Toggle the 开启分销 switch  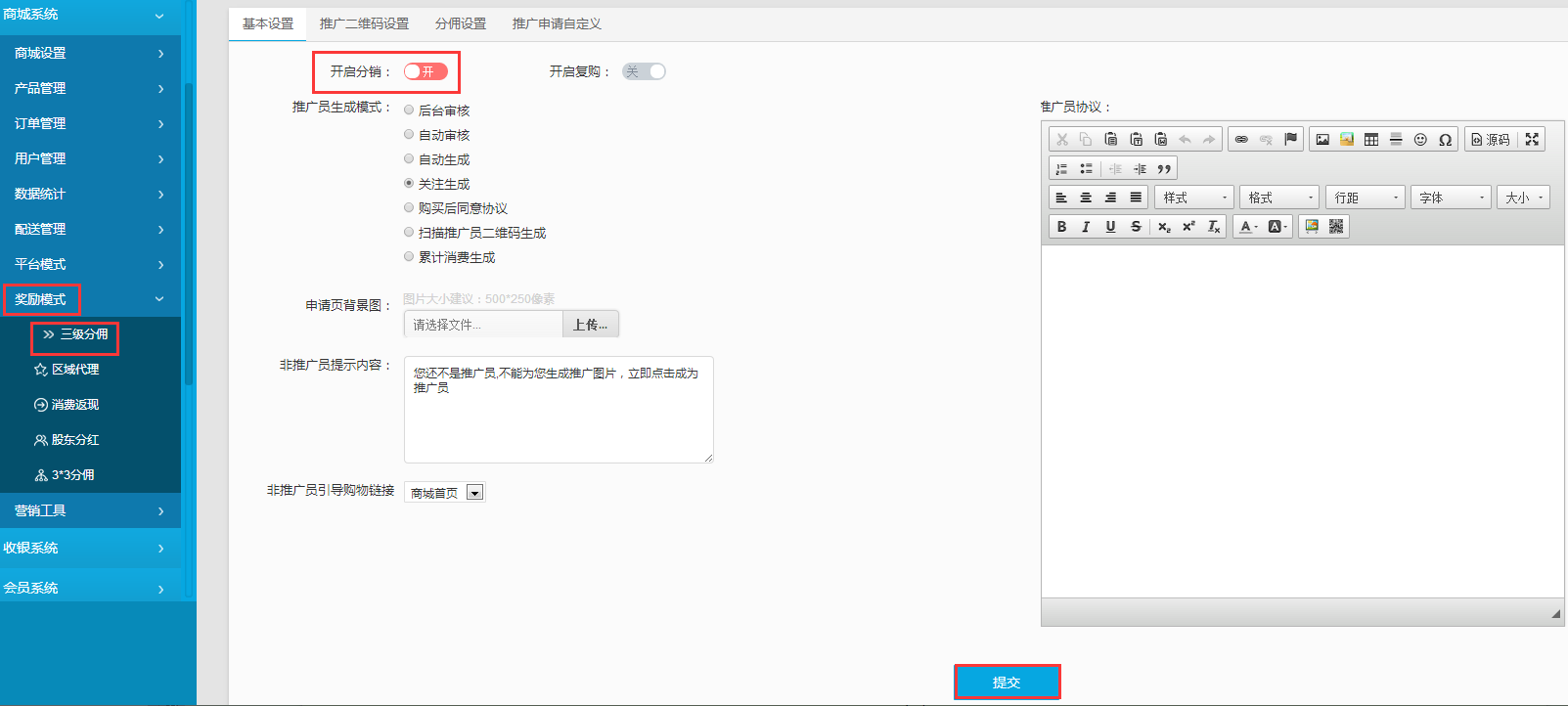coord(426,71)
